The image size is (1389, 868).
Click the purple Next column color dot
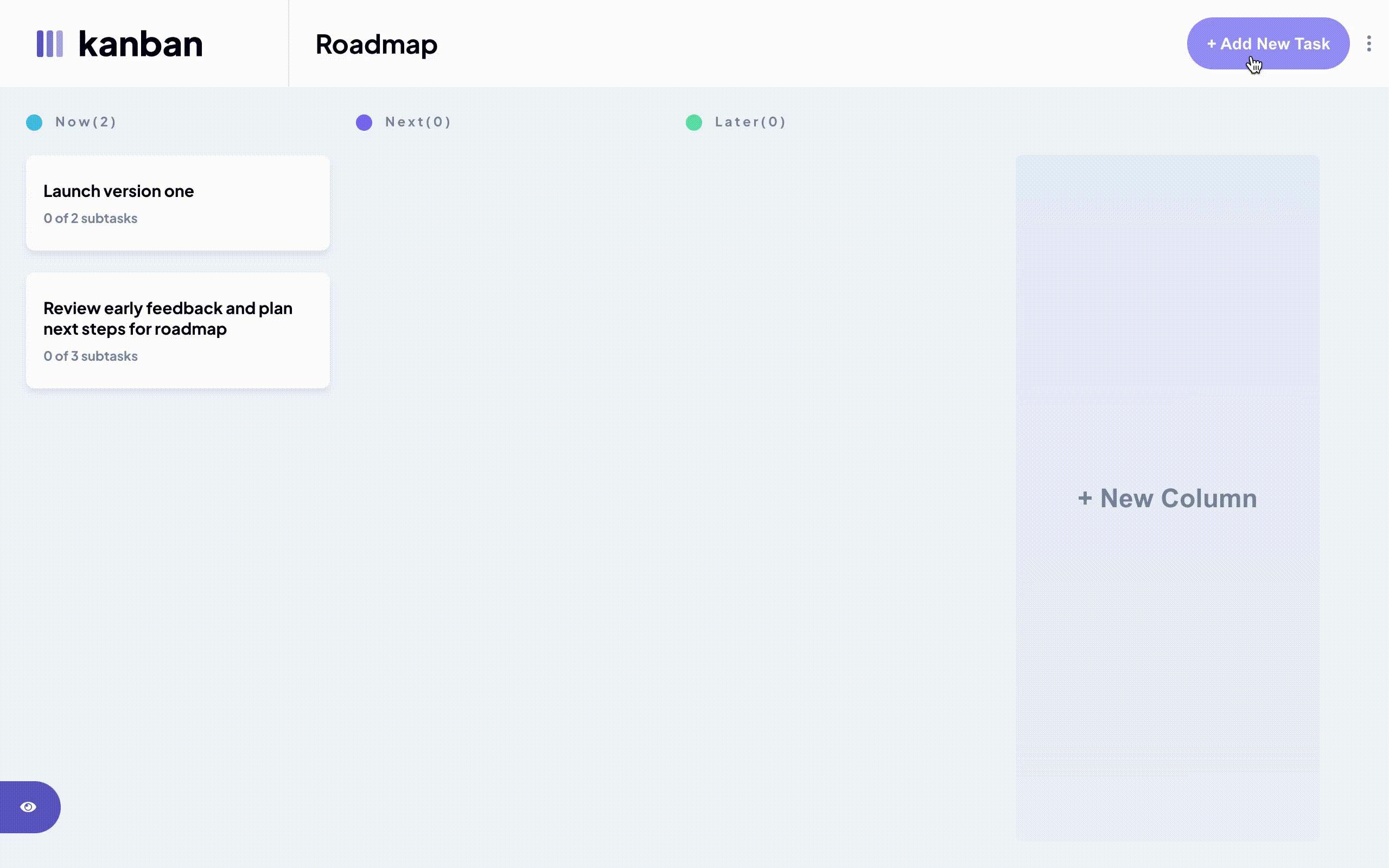click(x=364, y=122)
